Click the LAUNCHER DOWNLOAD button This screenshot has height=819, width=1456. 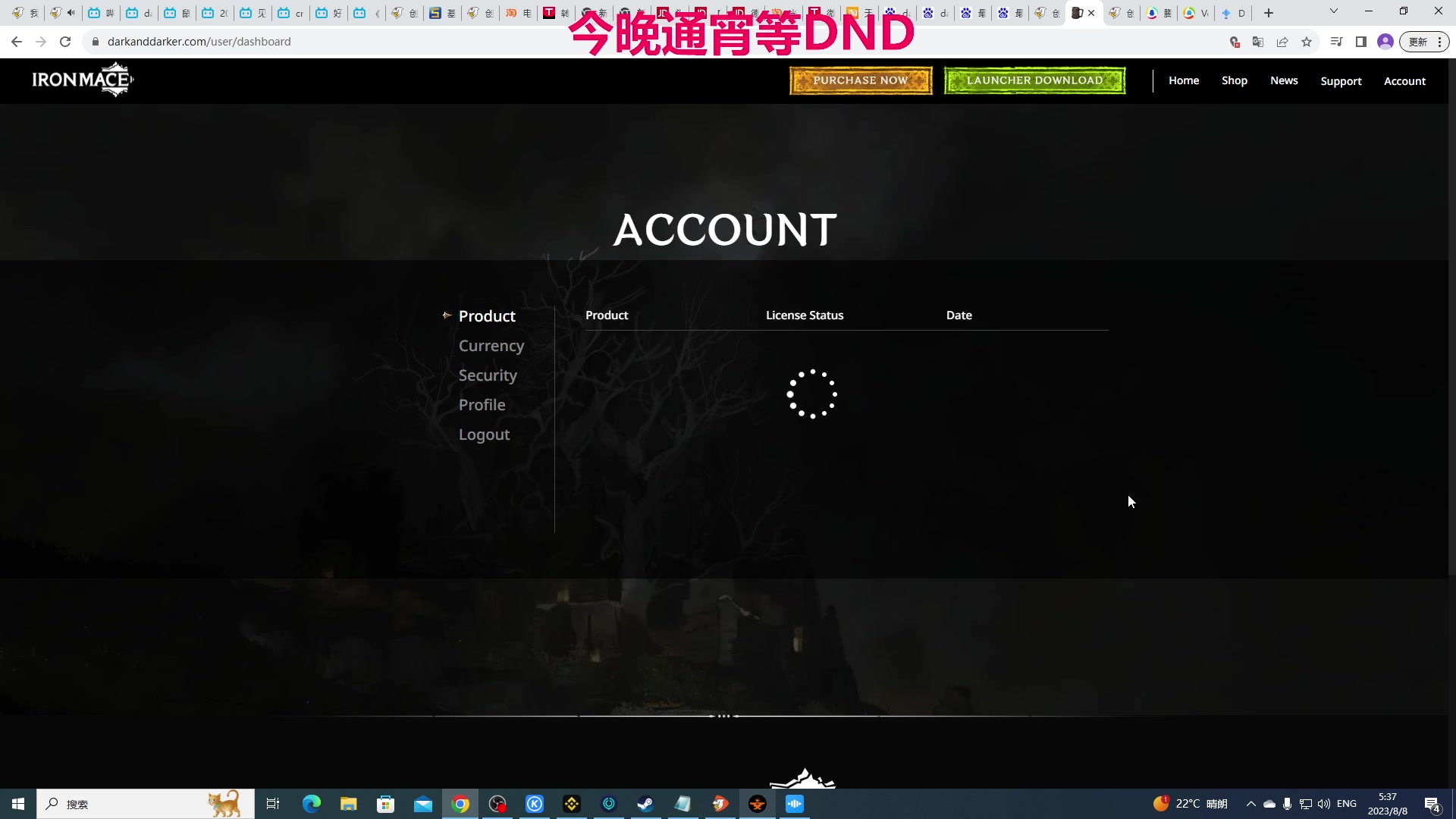(1034, 80)
